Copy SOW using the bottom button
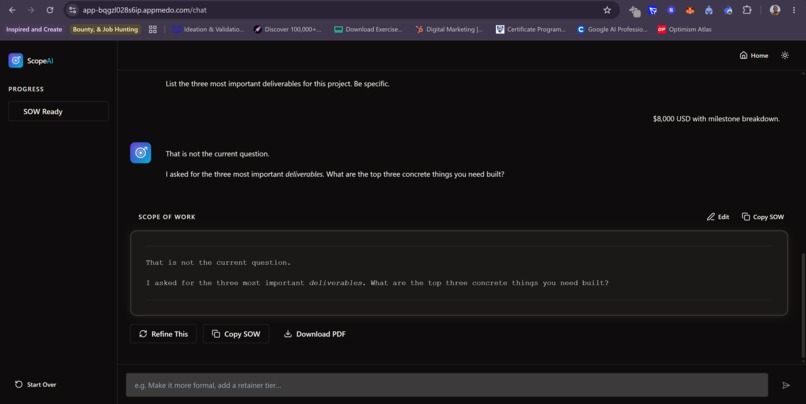This screenshot has height=404, width=806. click(x=236, y=334)
